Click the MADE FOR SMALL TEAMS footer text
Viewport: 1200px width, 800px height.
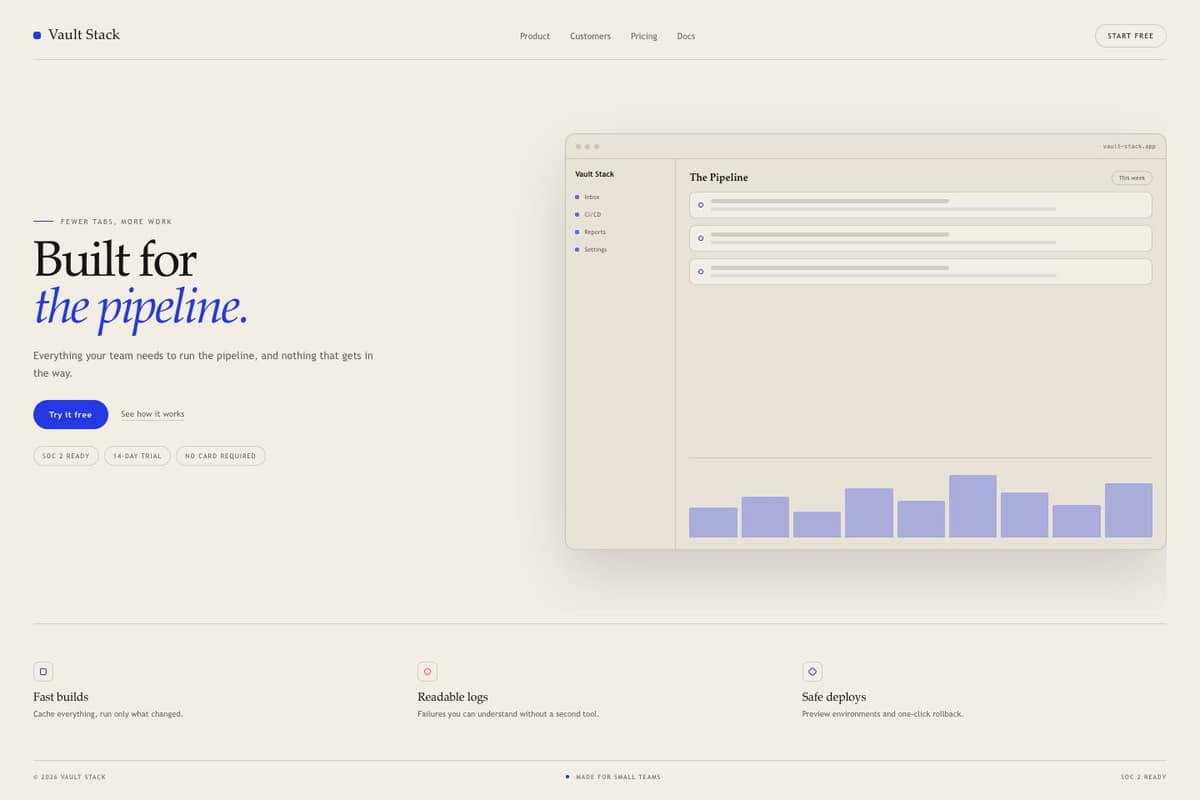point(618,777)
